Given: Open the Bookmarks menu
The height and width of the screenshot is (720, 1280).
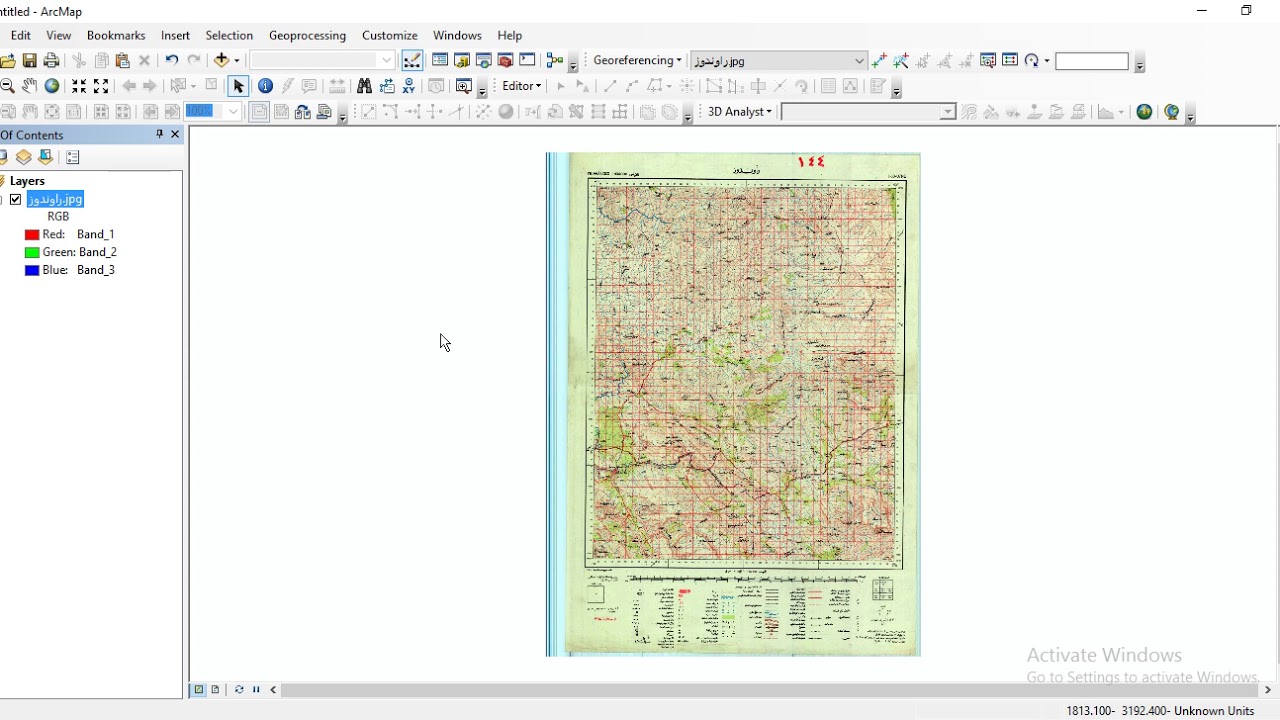Looking at the screenshot, I should tap(116, 35).
